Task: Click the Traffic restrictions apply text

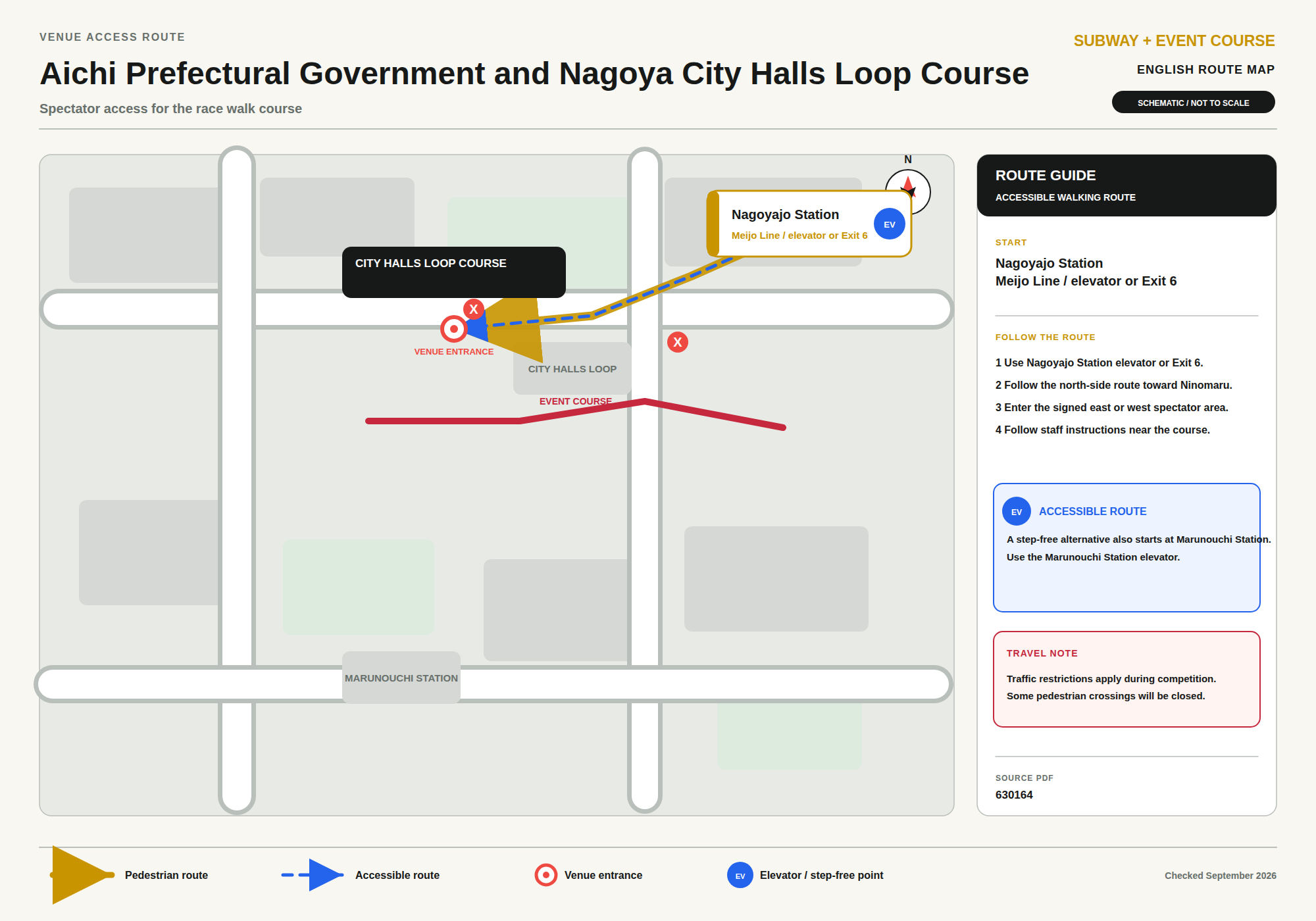Action: pos(1111,679)
